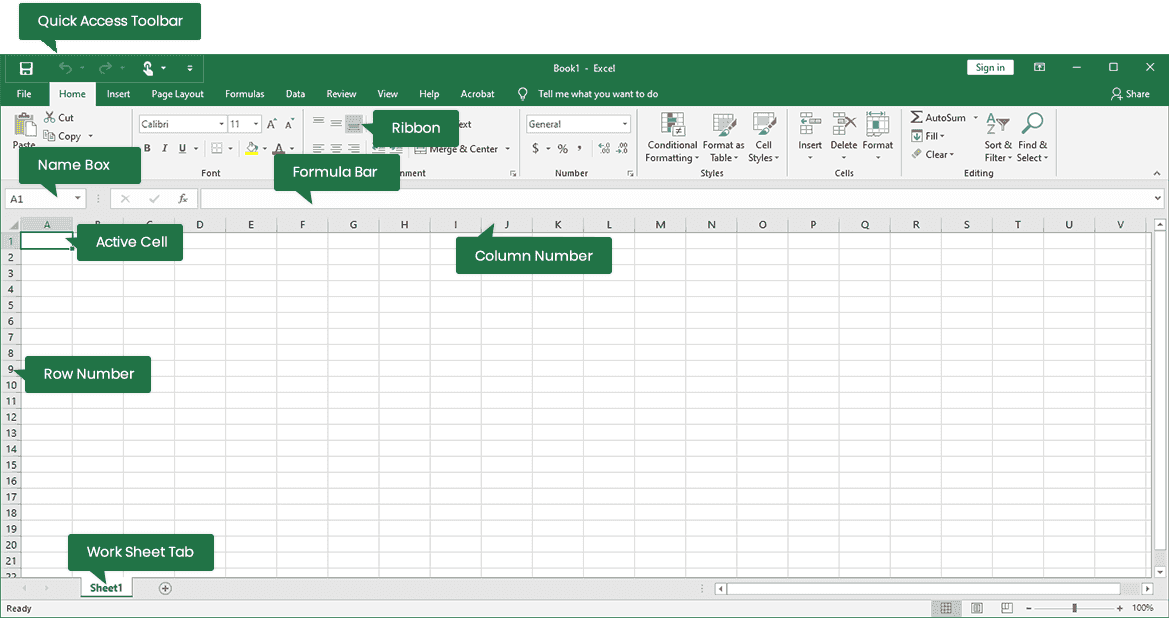Click the Share button
The image size is (1169, 618).
pyautogui.click(x=1130, y=94)
